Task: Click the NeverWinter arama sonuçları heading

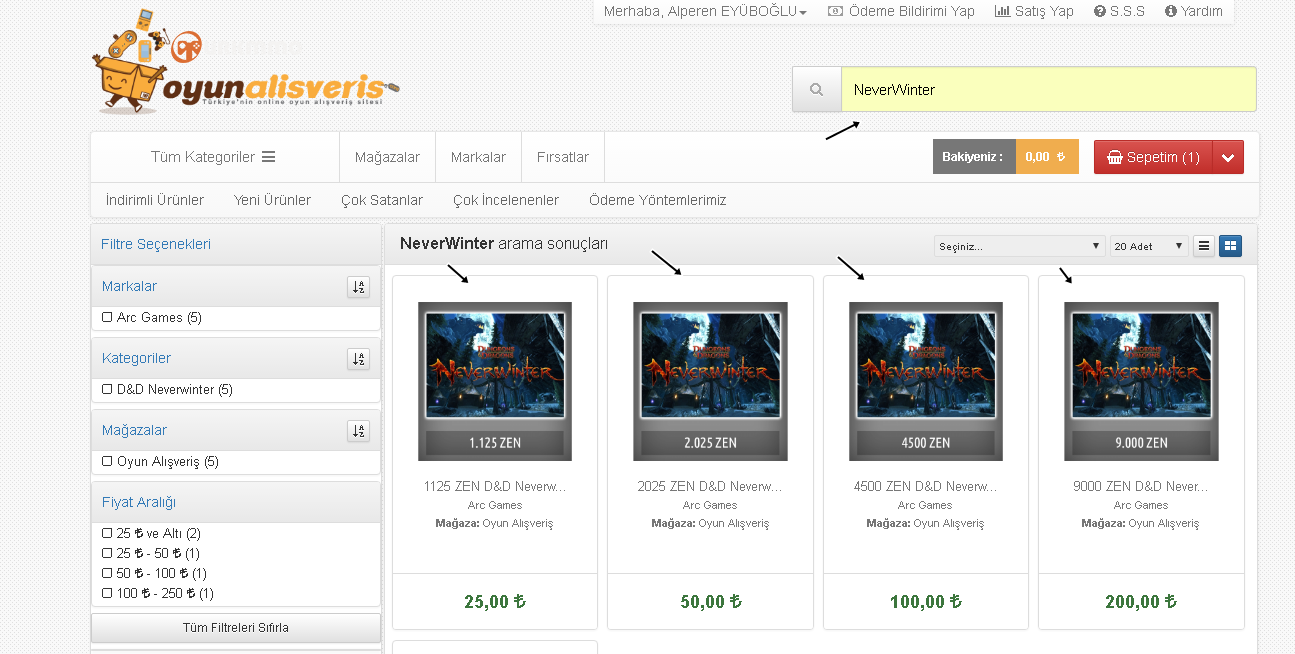Action: click(504, 244)
